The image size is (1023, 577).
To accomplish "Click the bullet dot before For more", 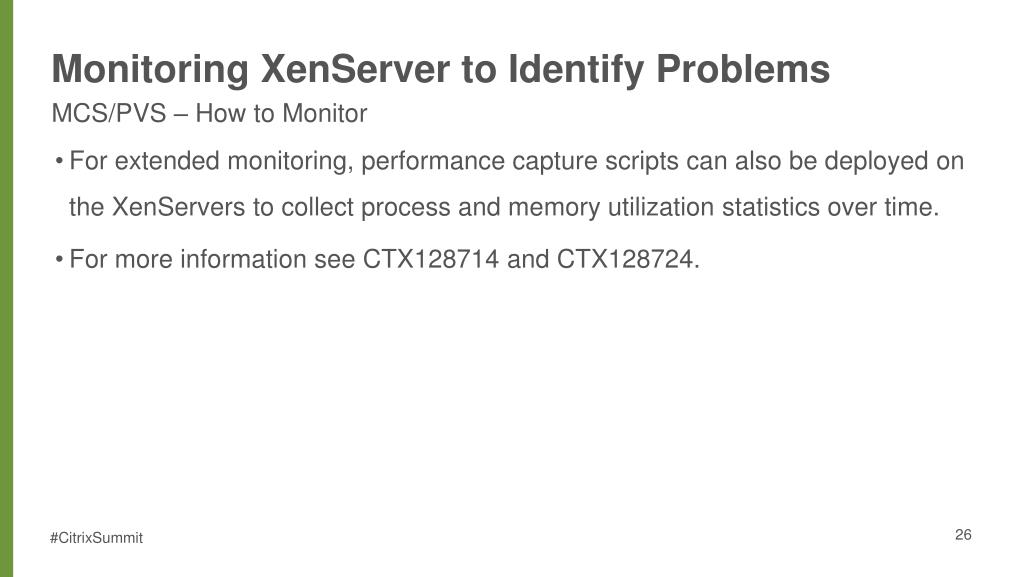I will [x=59, y=260].
